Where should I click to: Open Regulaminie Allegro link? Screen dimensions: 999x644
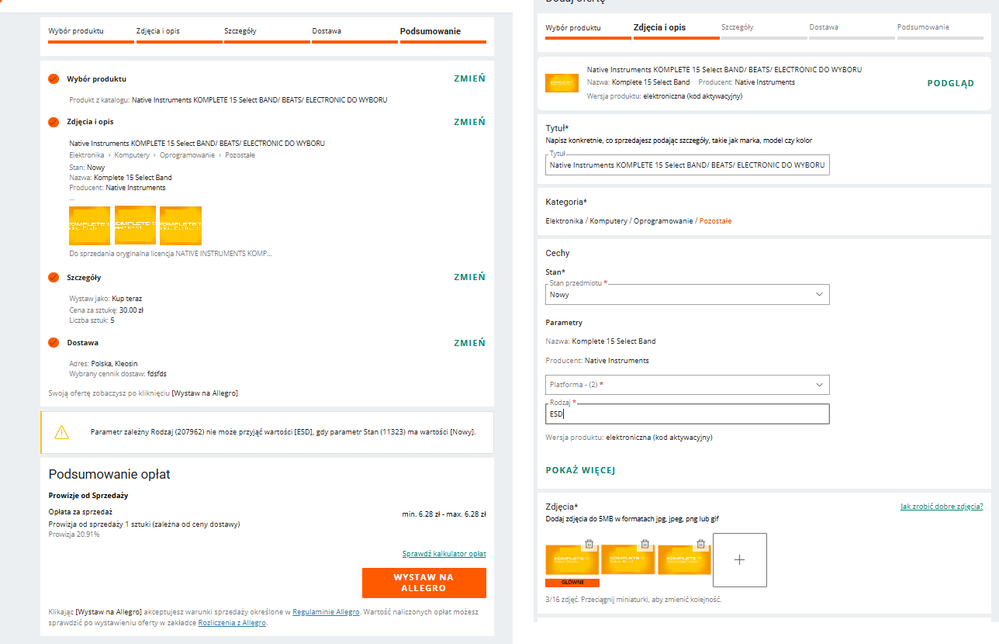pos(326,612)
